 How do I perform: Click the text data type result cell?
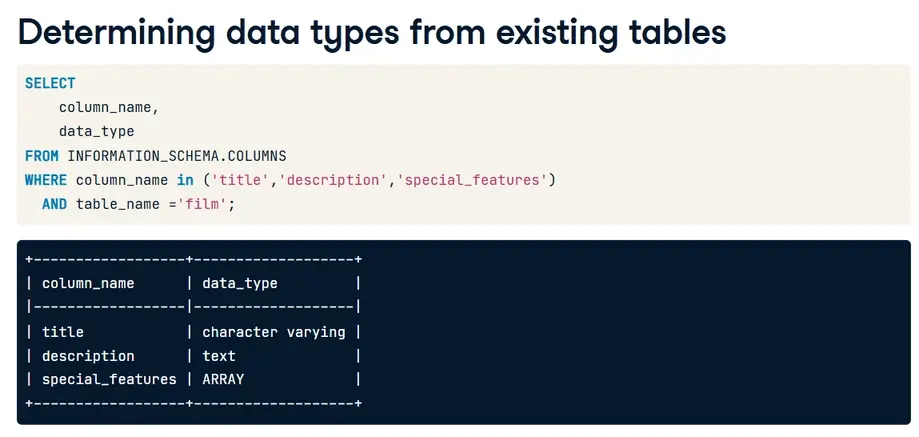219,355
